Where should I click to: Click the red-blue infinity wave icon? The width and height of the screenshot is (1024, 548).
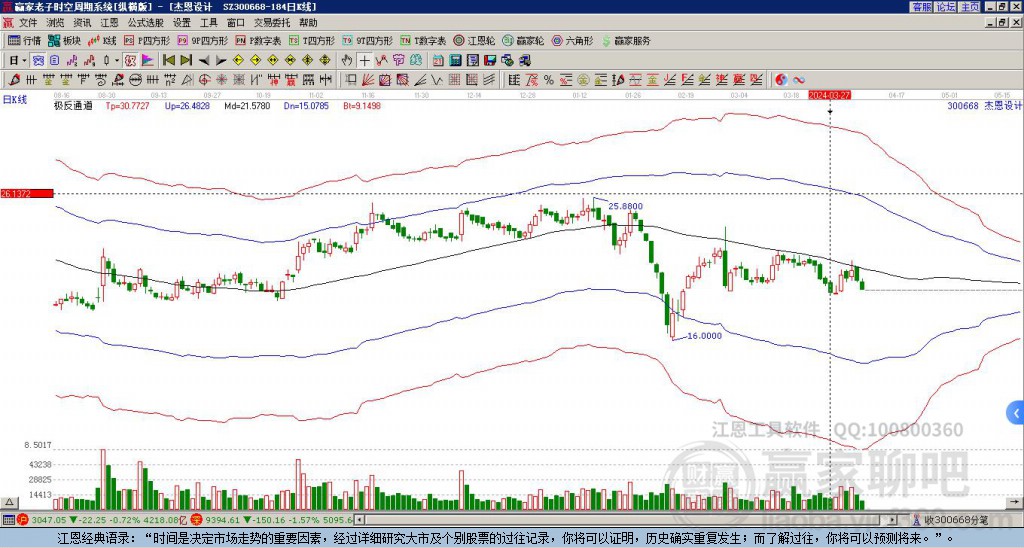point(799,80)
